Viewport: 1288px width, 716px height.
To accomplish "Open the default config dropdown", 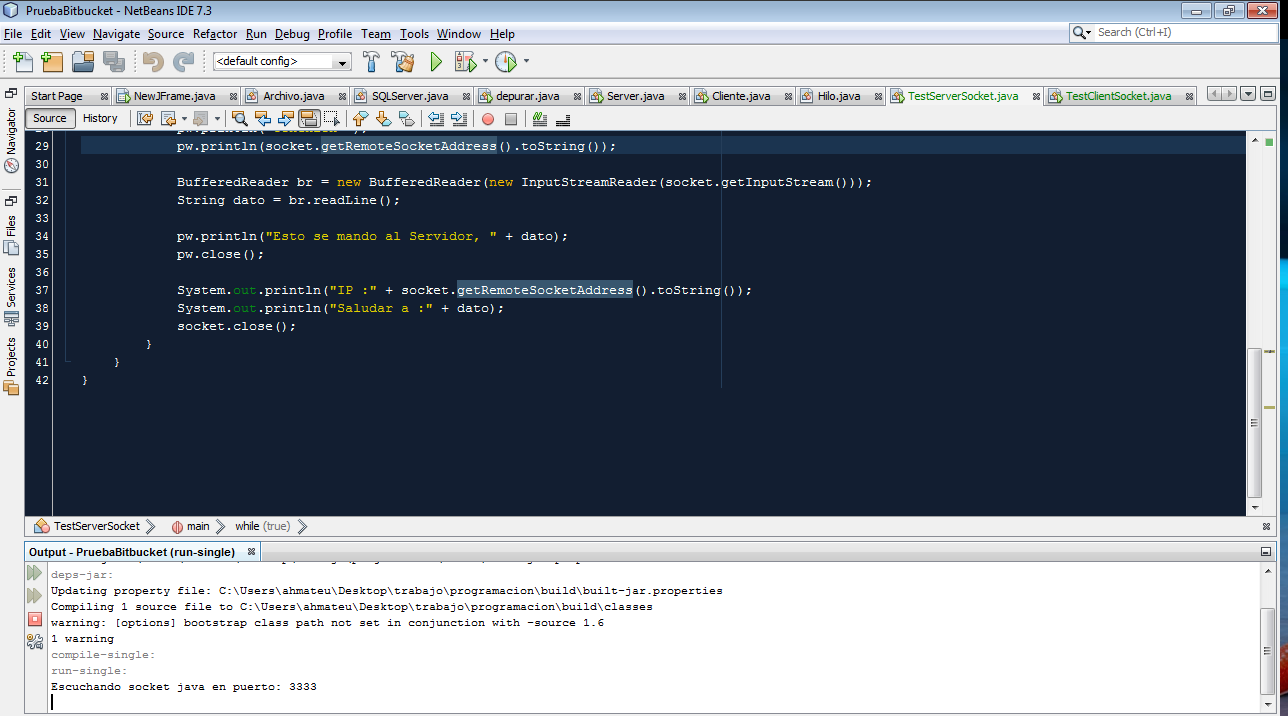I will point(343,61).
